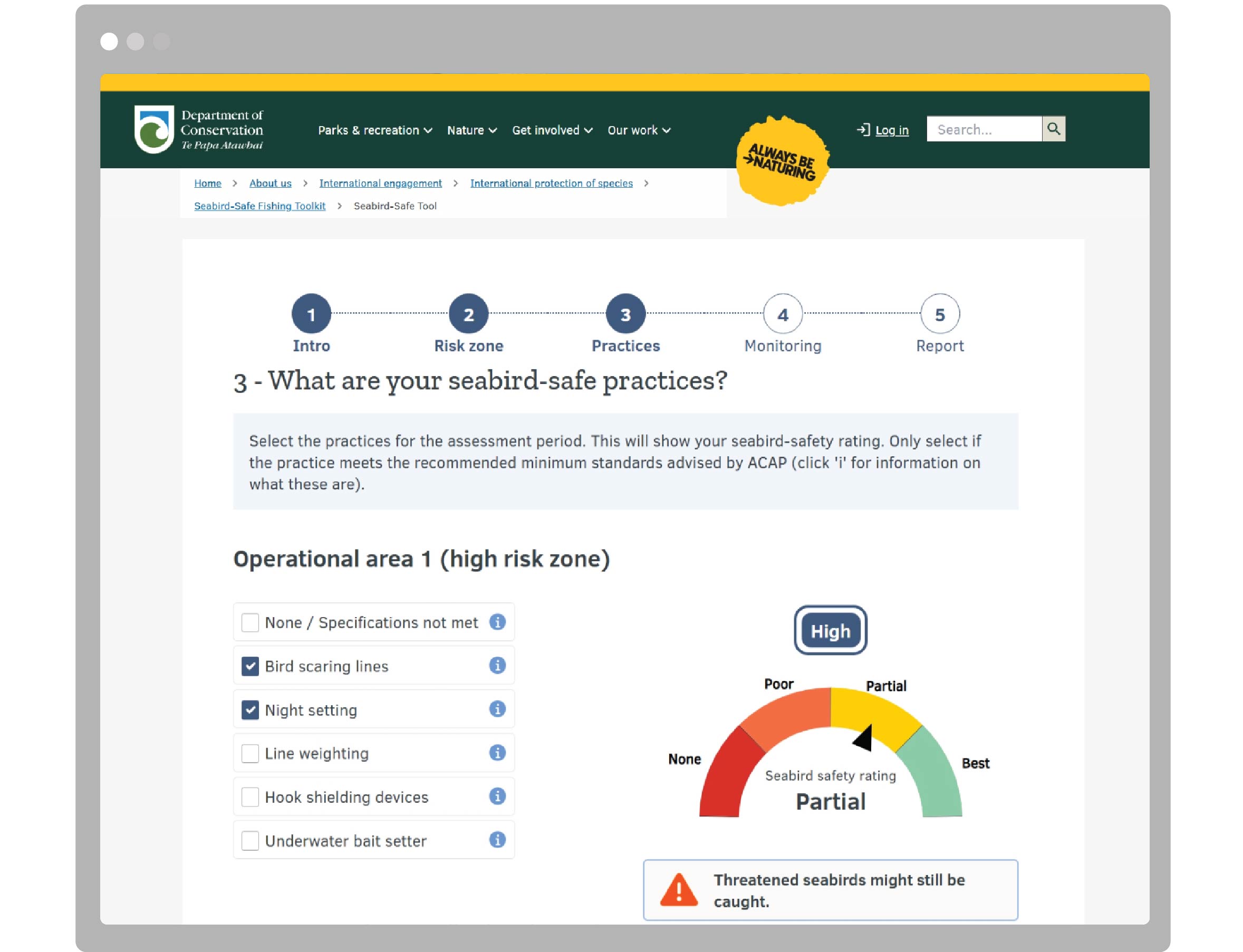This screenshot has width=1243, height=952.
Task: Focus the Search input field
Action: click(984, 129)
